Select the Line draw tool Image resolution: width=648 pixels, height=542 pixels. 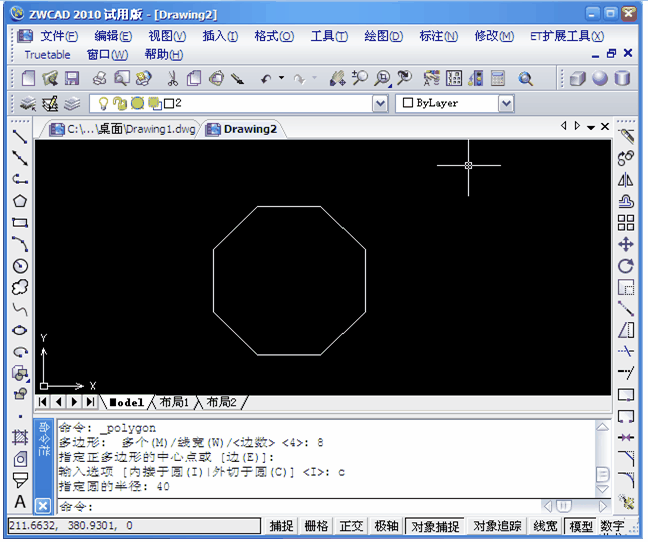pos(20,137)
